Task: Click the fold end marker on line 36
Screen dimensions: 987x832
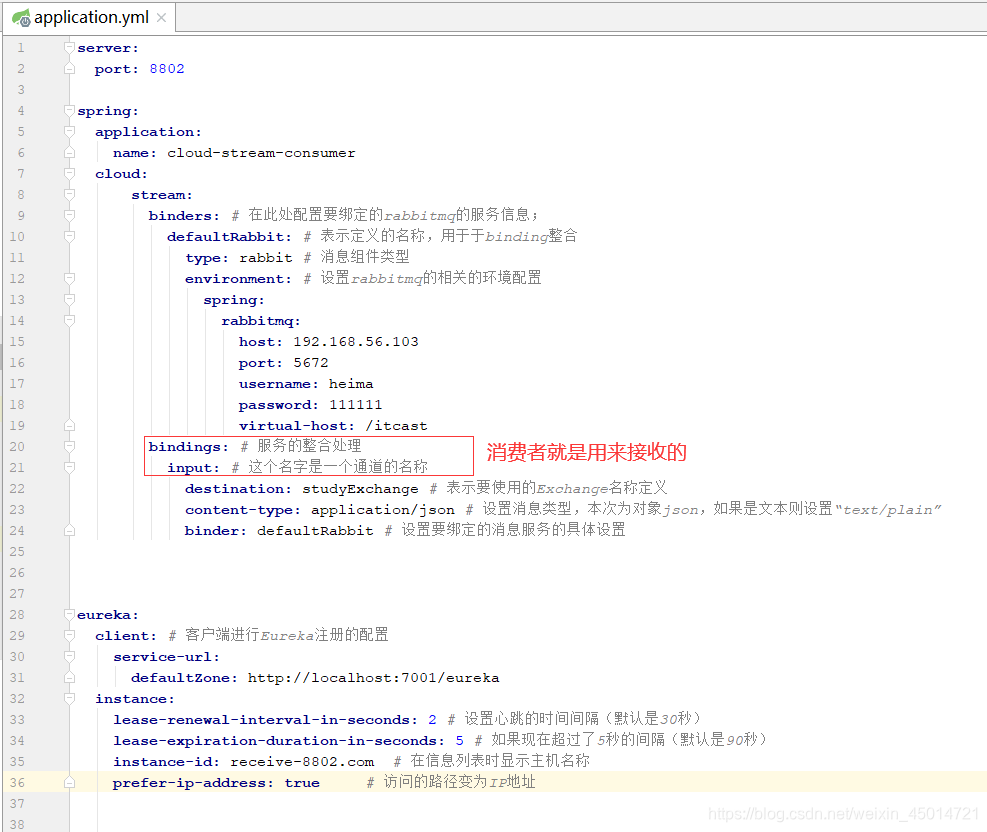Action: [69, 782]
